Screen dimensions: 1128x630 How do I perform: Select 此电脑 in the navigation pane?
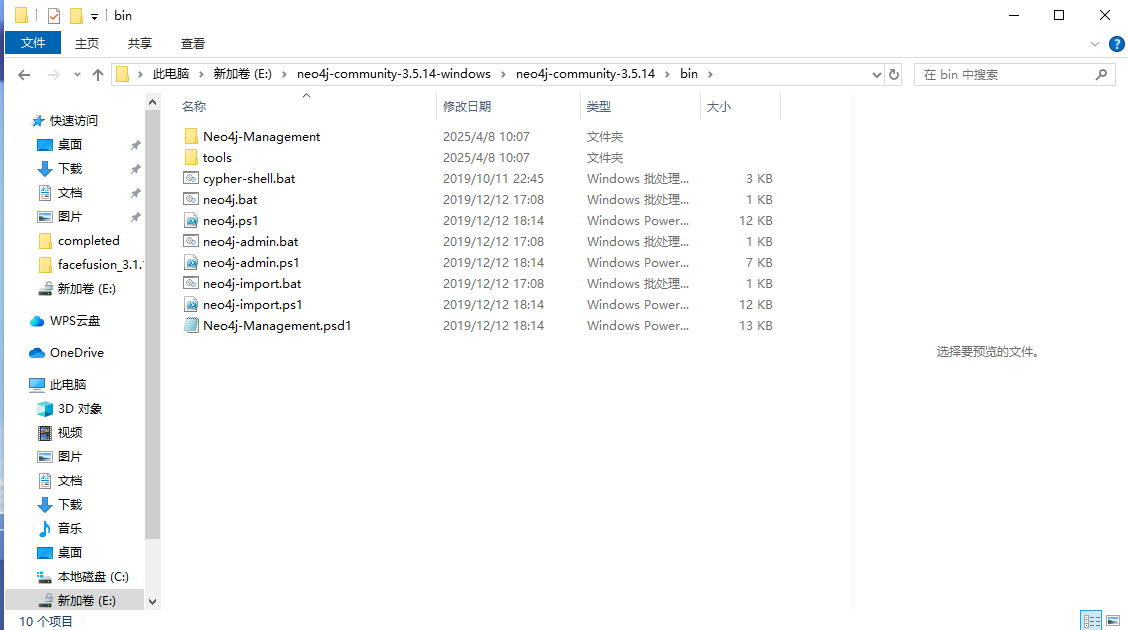click(68, 385)
